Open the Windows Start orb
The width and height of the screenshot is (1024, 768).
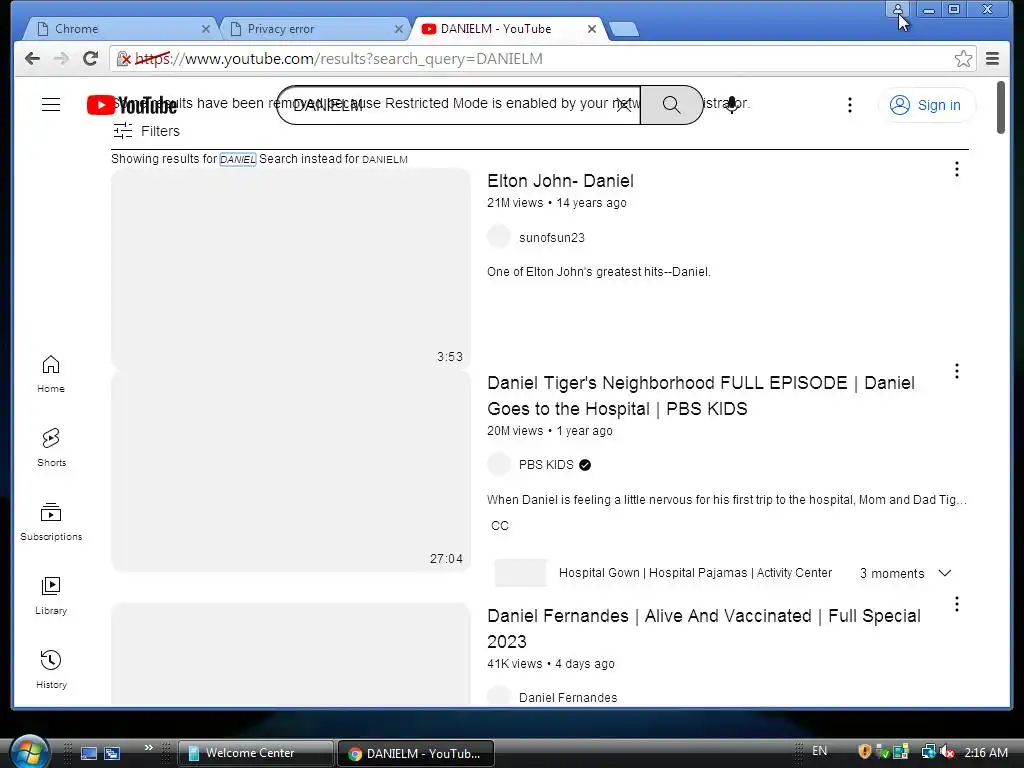29,751
